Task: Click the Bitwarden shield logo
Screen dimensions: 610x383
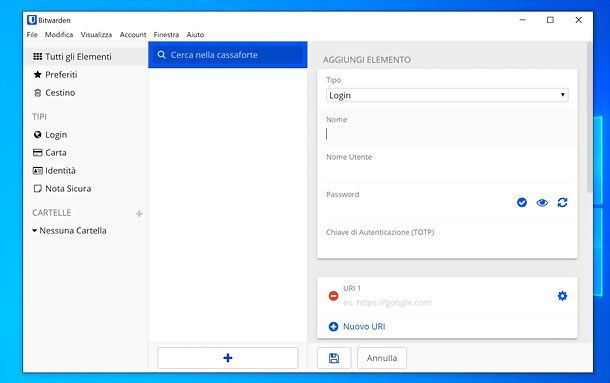Action: coord(32,20)
